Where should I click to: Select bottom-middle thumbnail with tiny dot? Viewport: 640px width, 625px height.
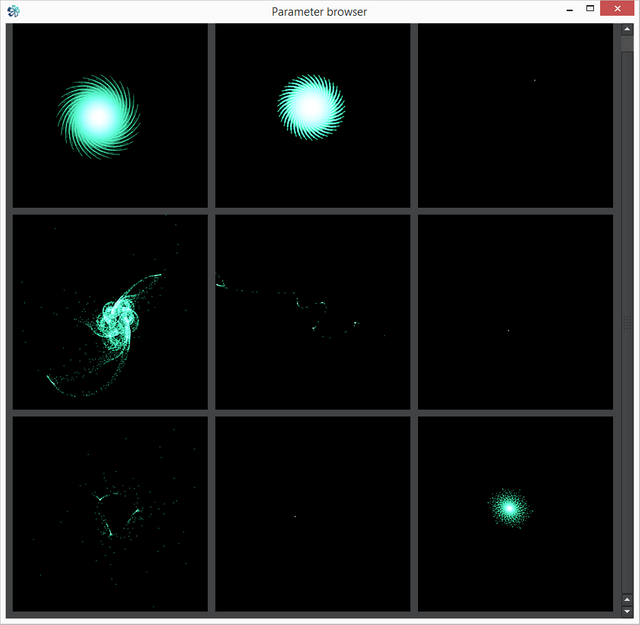(x=313, y=514)
